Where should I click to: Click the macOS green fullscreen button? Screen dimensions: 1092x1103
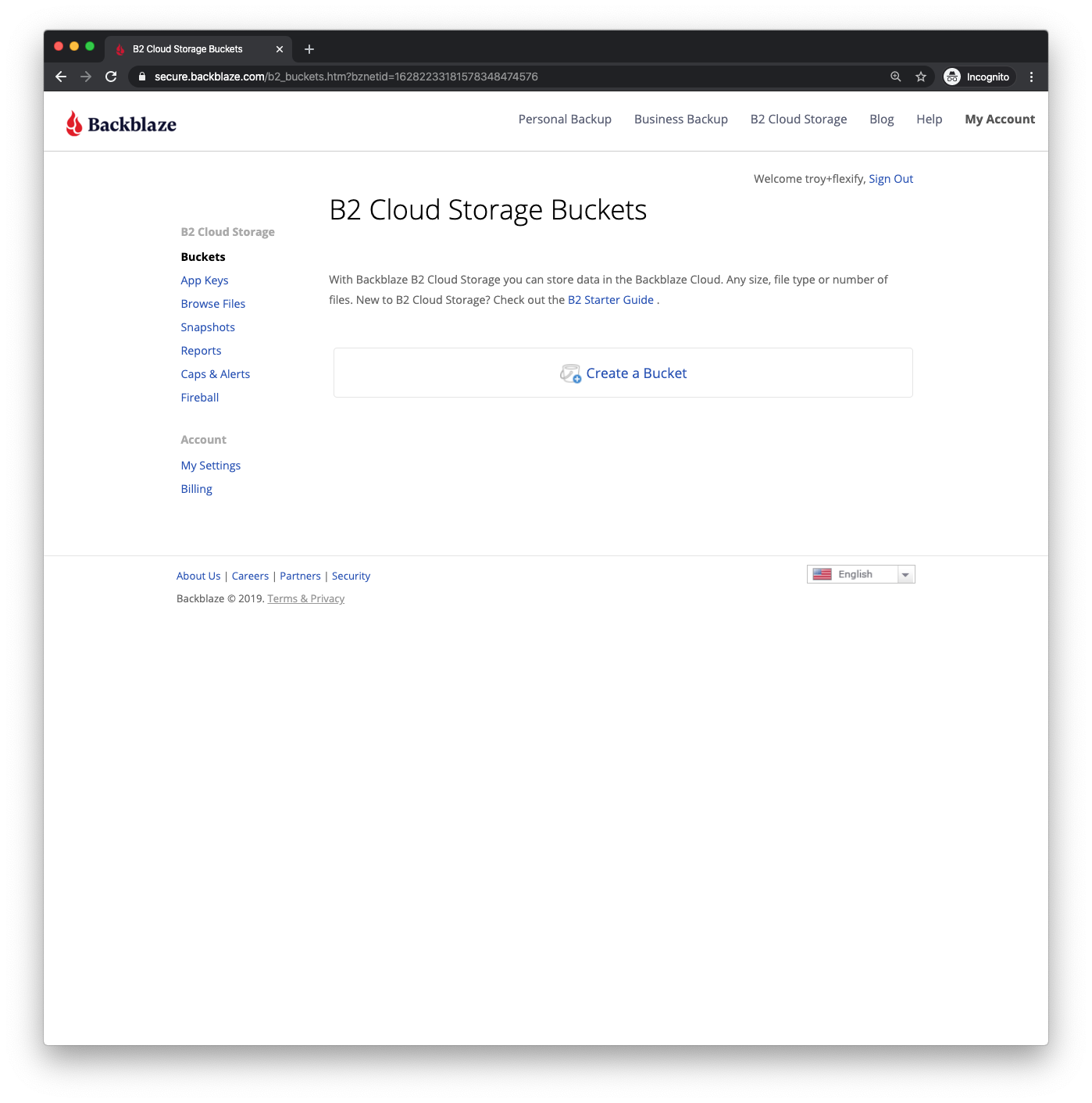pos(90,47)
